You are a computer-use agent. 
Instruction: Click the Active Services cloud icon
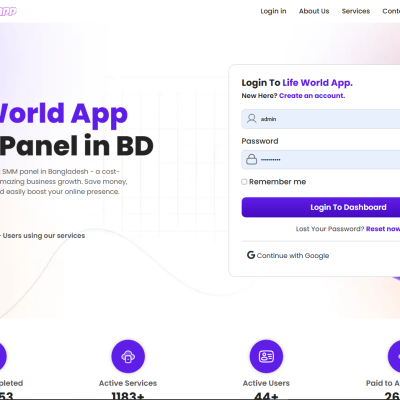click(x=128, y=356)
